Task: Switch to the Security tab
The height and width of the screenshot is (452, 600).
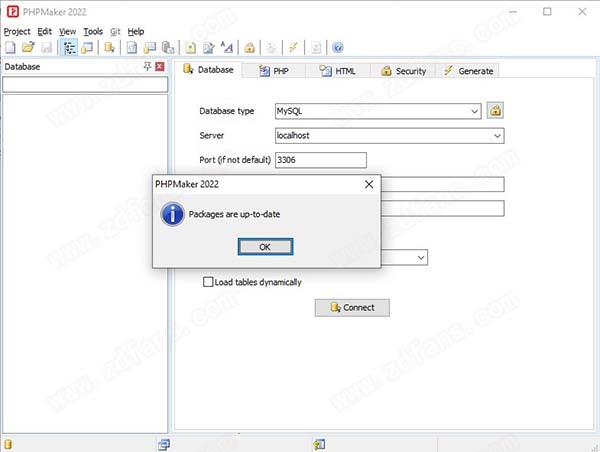Action: pos(403,71)
